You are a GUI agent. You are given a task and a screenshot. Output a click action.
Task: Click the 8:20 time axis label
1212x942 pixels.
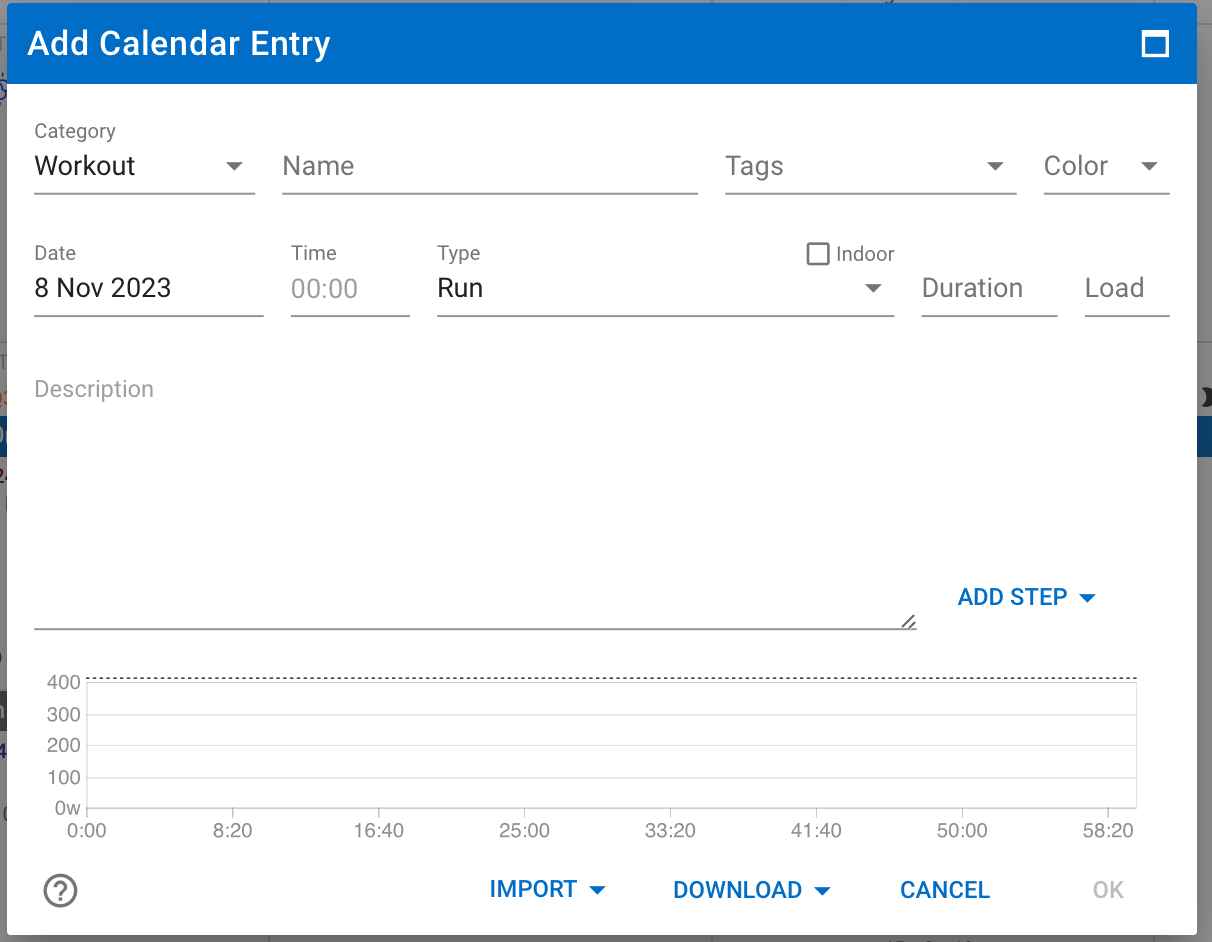click(232, 831)
